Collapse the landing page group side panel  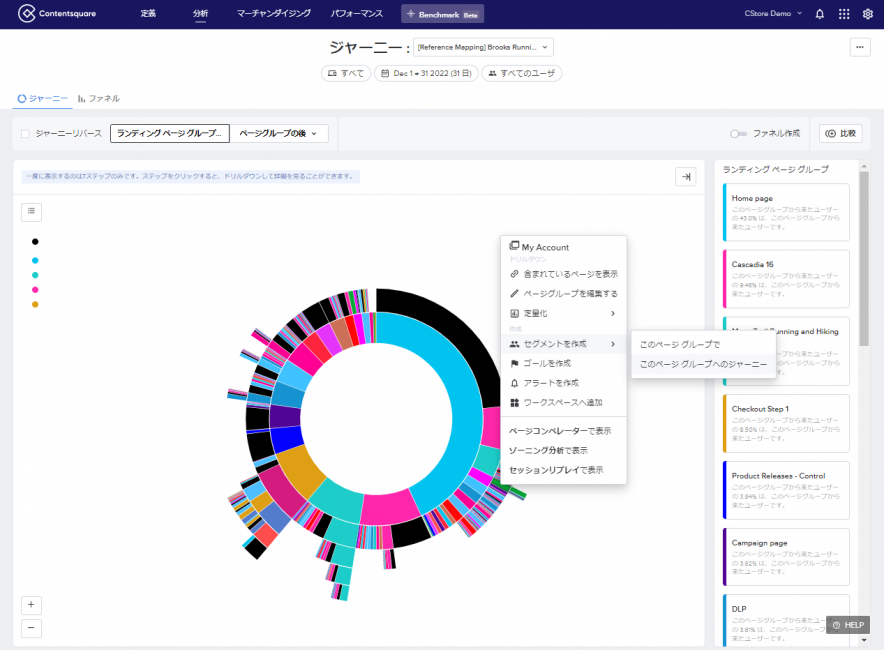coord(686,176)
